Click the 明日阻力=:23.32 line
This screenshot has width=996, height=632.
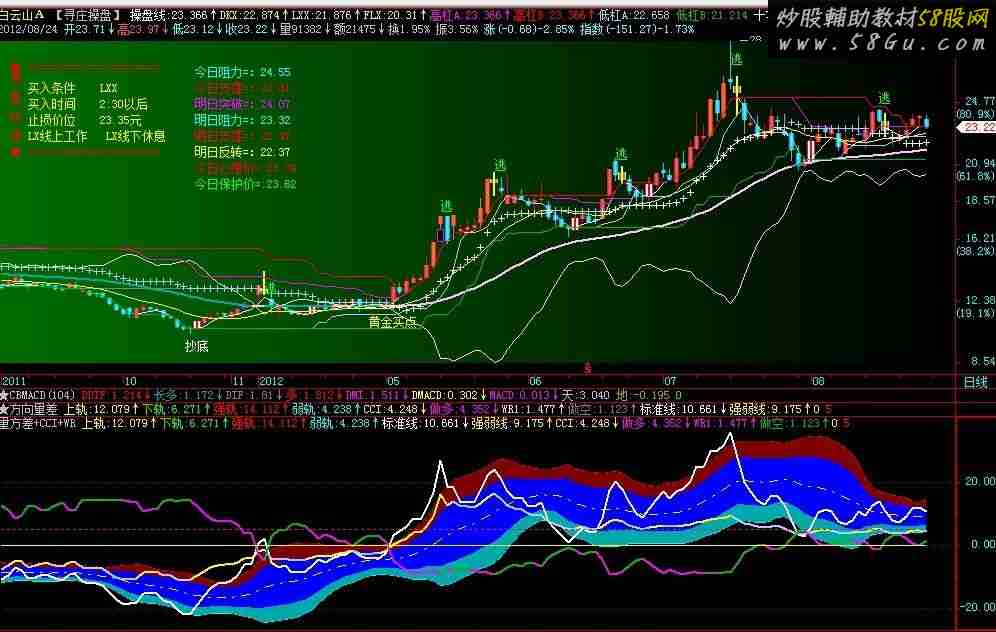pyautogui.click(x=243, y=120)
